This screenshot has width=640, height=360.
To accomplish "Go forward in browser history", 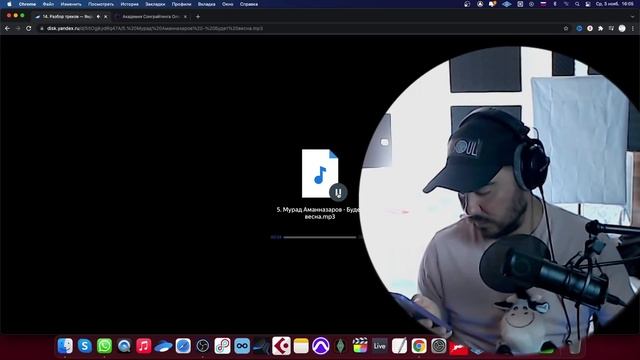I will pos(18,29).
